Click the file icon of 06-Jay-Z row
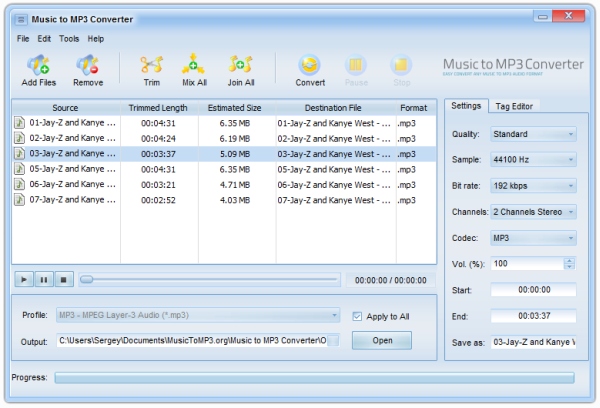600x408 pixels. coord(19,184)
